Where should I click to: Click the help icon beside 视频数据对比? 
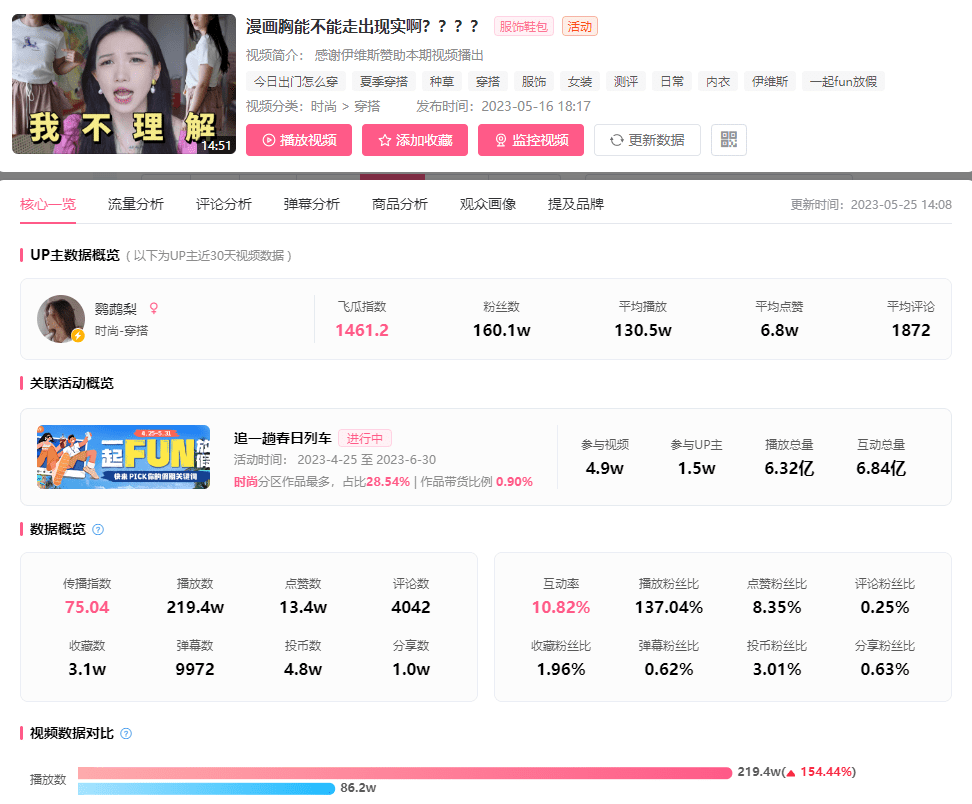(126, 733)
